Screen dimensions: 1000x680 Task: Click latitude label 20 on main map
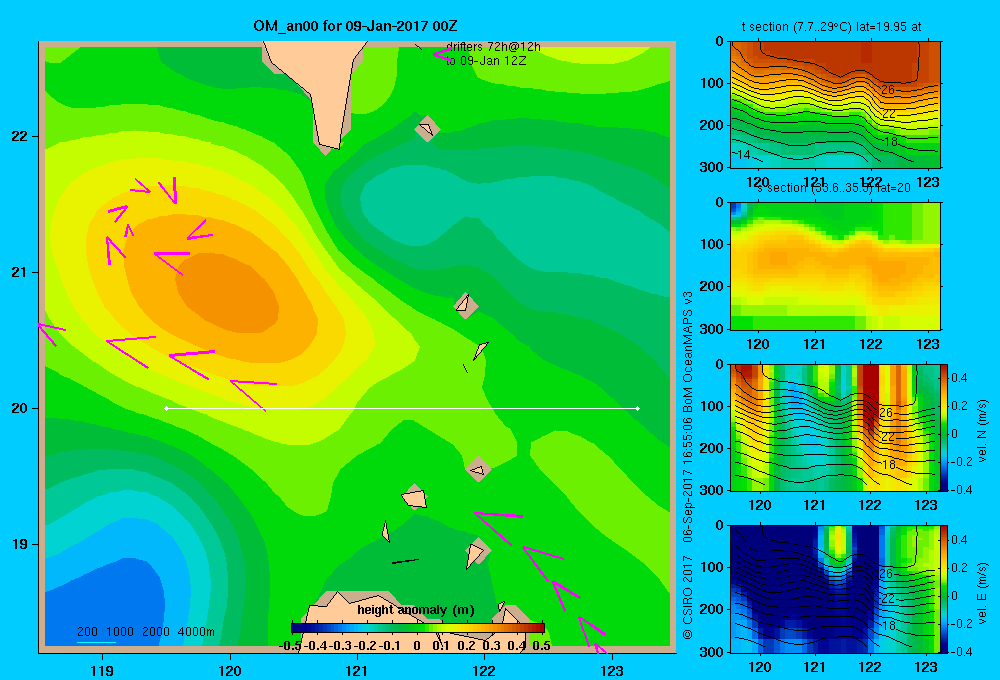click(x=20, y=408)
